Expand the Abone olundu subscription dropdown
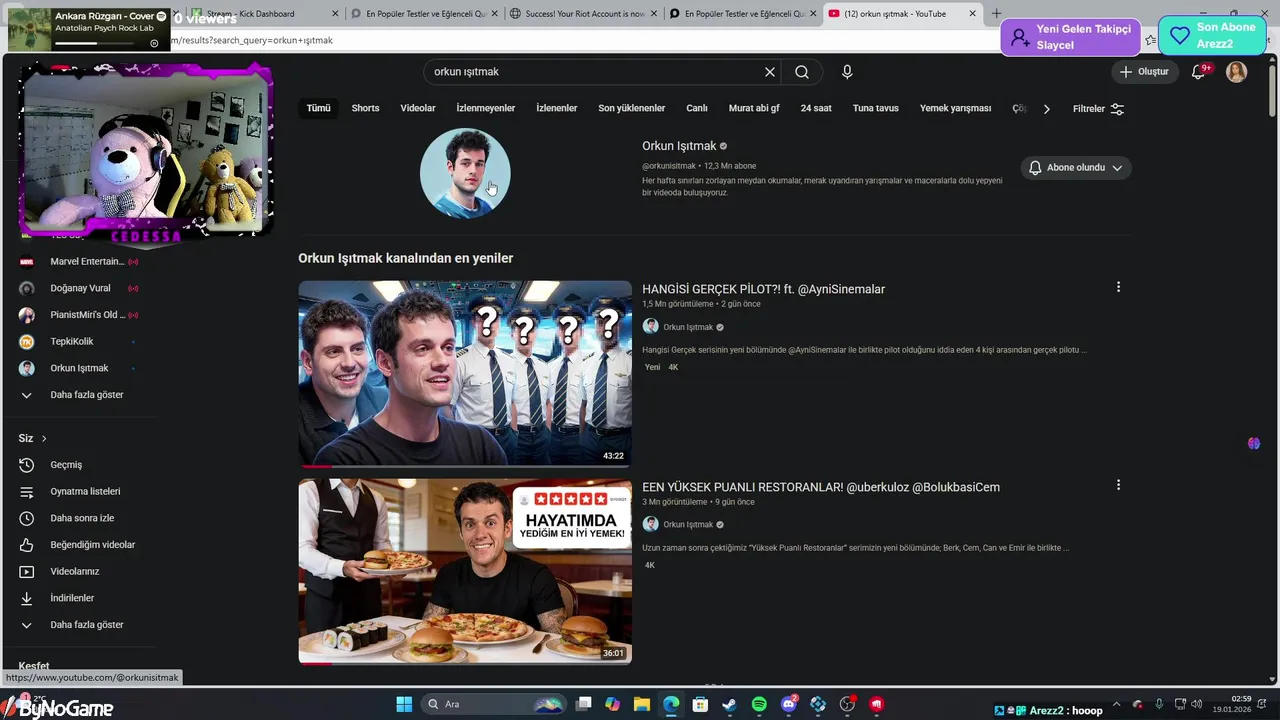This screenshot has height=720, width=1280. click(x=1076, y=168)
